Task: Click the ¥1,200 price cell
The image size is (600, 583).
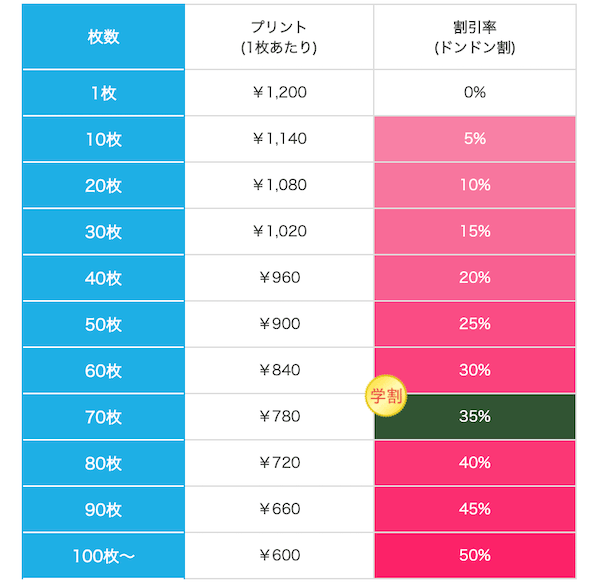Action: pos(279,93)
